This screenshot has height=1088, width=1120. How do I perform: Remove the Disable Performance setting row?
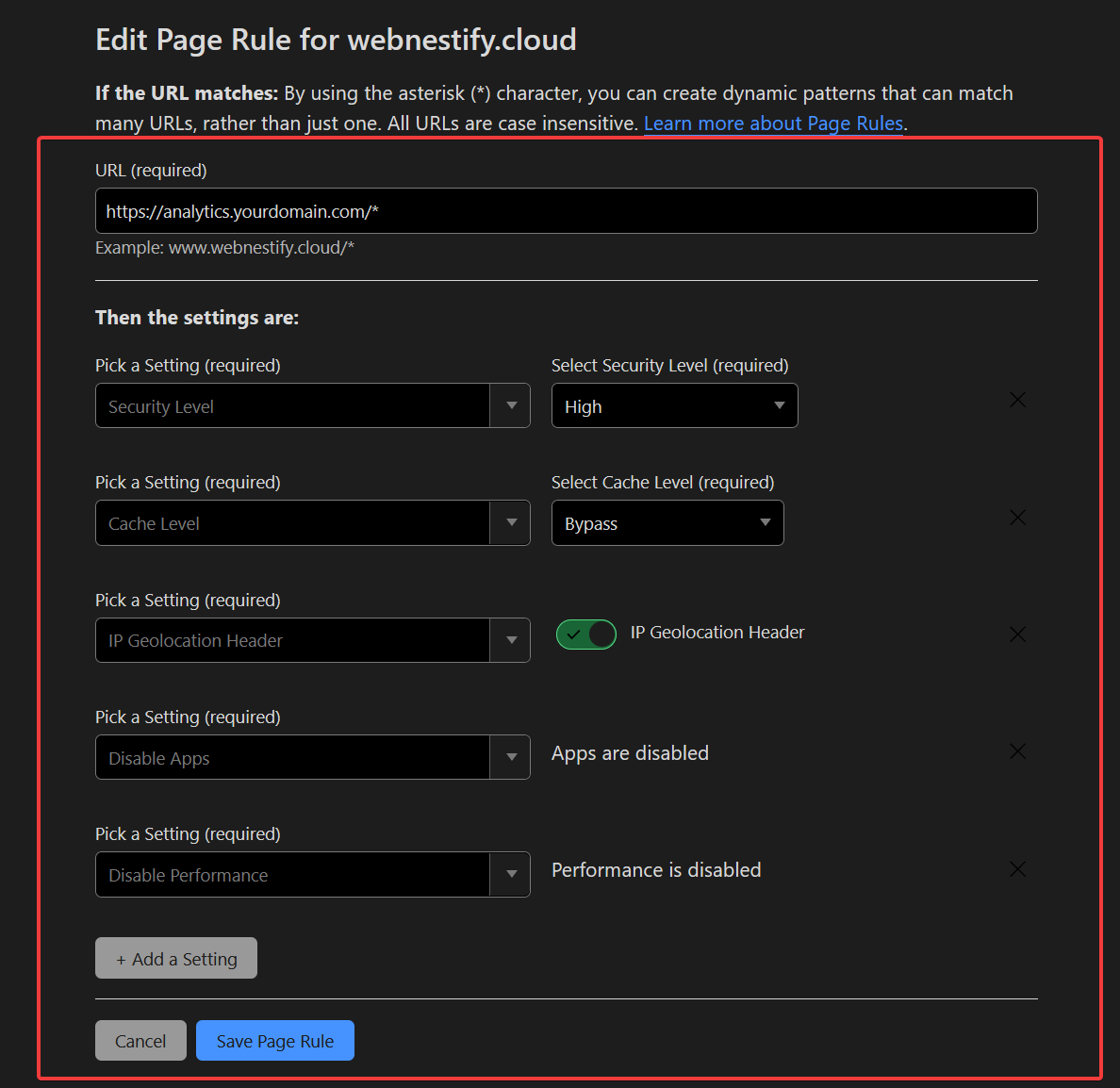(x=1017, y=869)
